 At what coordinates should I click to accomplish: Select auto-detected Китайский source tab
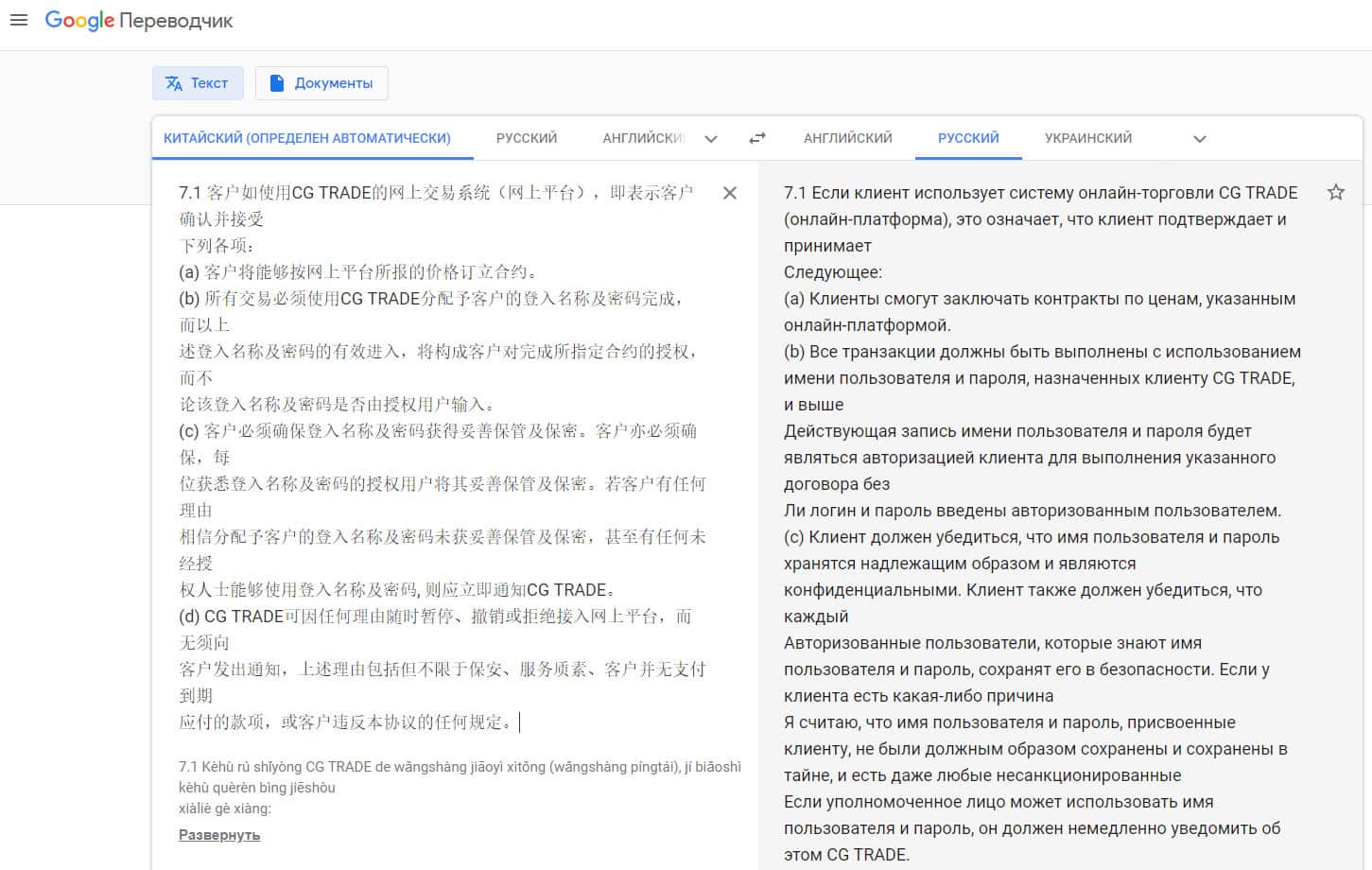(x=306, y=138)
